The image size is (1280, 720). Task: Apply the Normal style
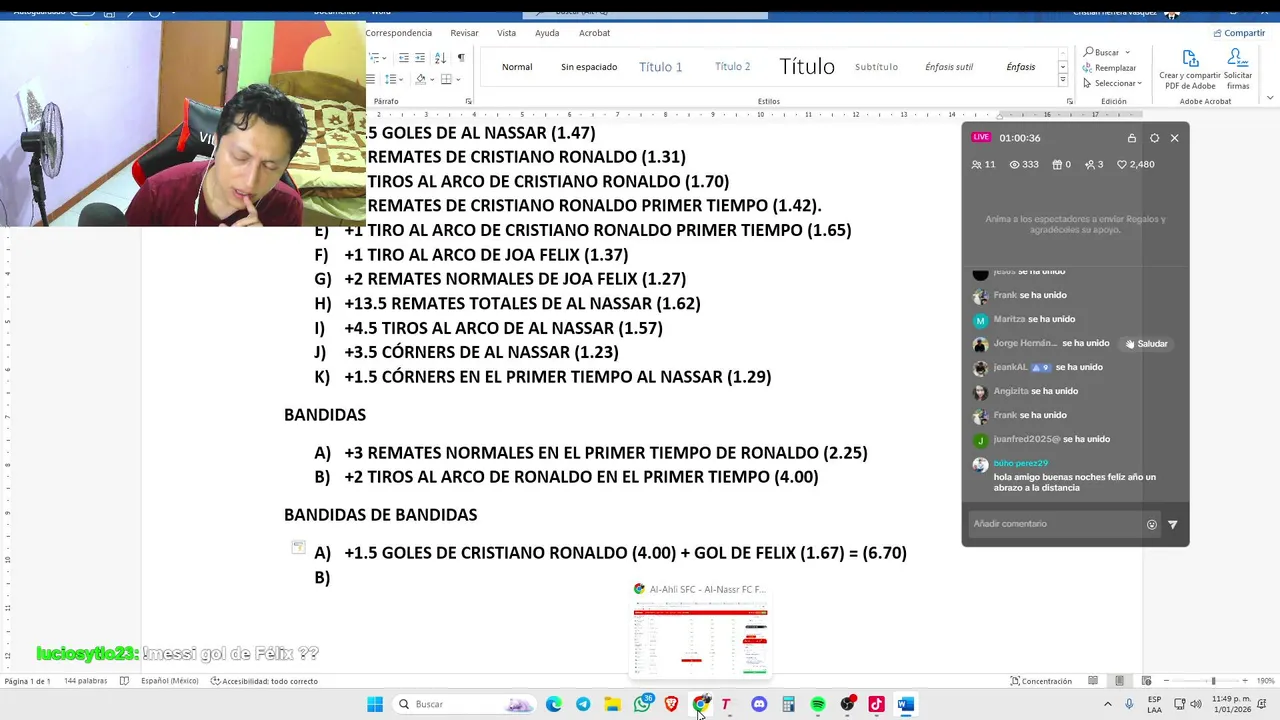click(x=517, y=67)
